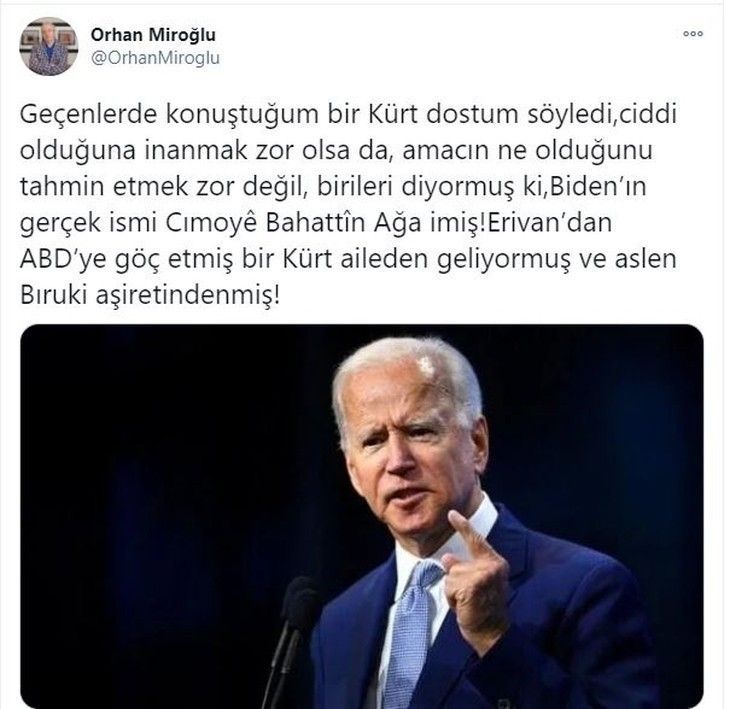
Task: Visit the @OrhanMiroglu handle link
Action: tap(155, 58)
